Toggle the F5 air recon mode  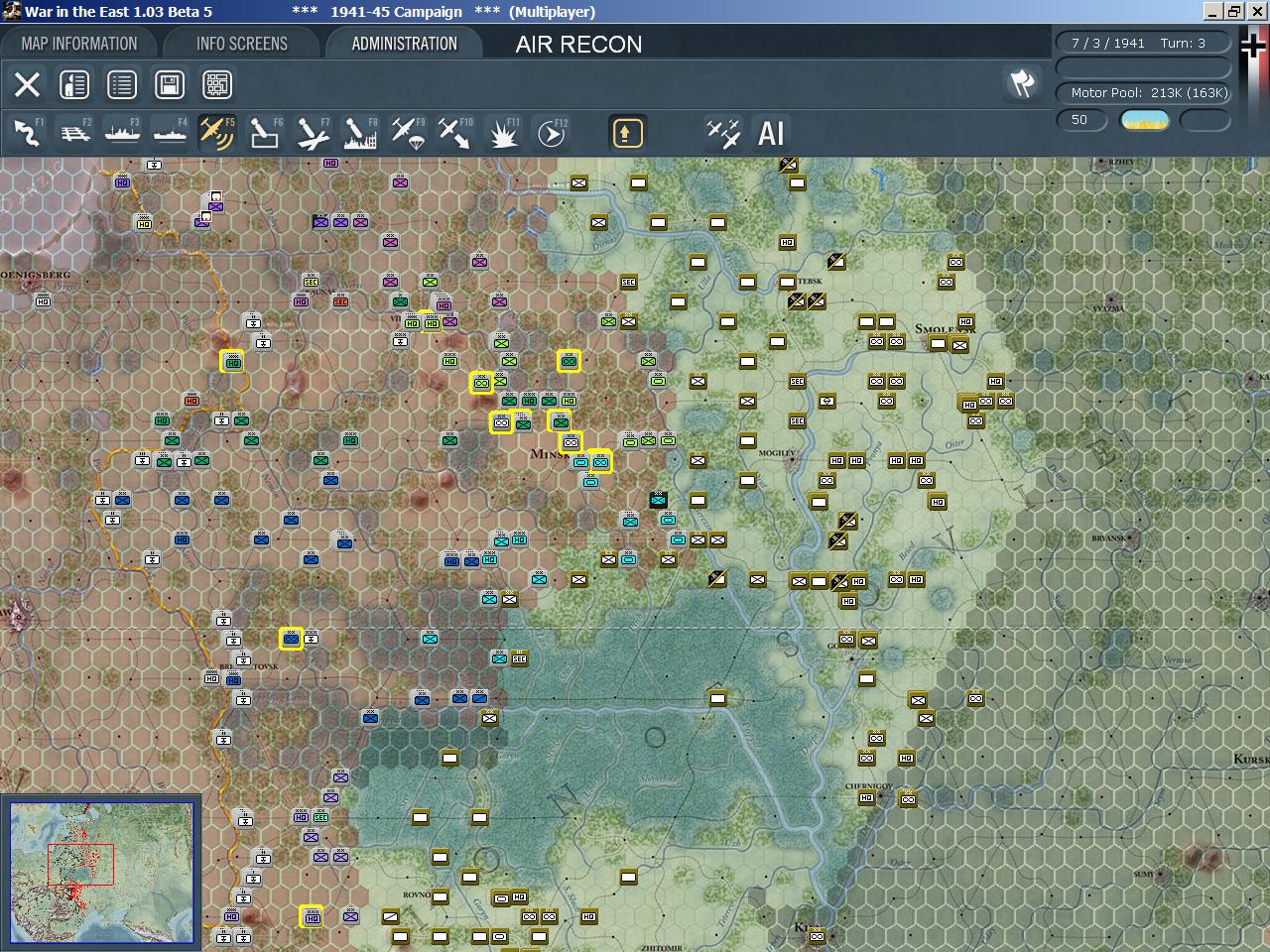[216, 133]
